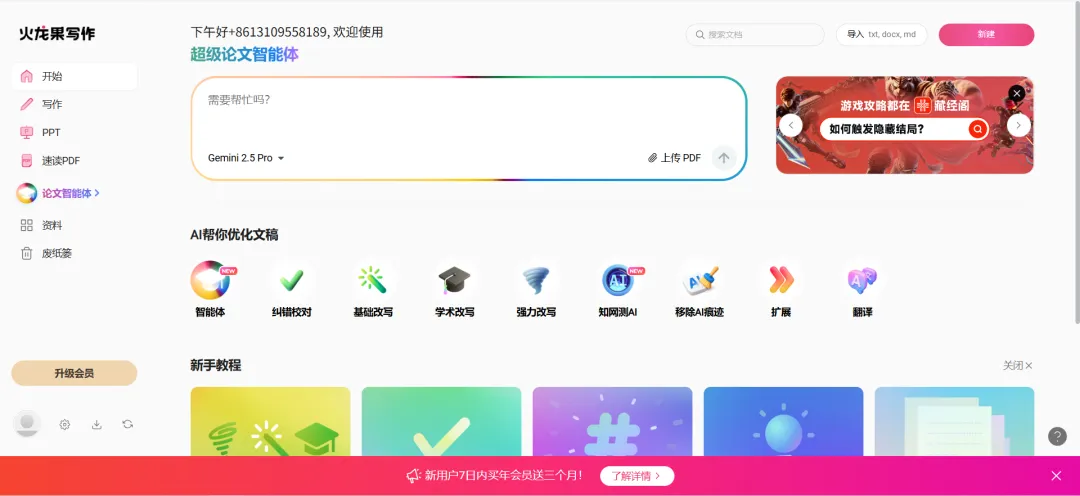Open the settings gear in sidebar bottom
The height and width of the screenshot is (496, 1080).
65,424
